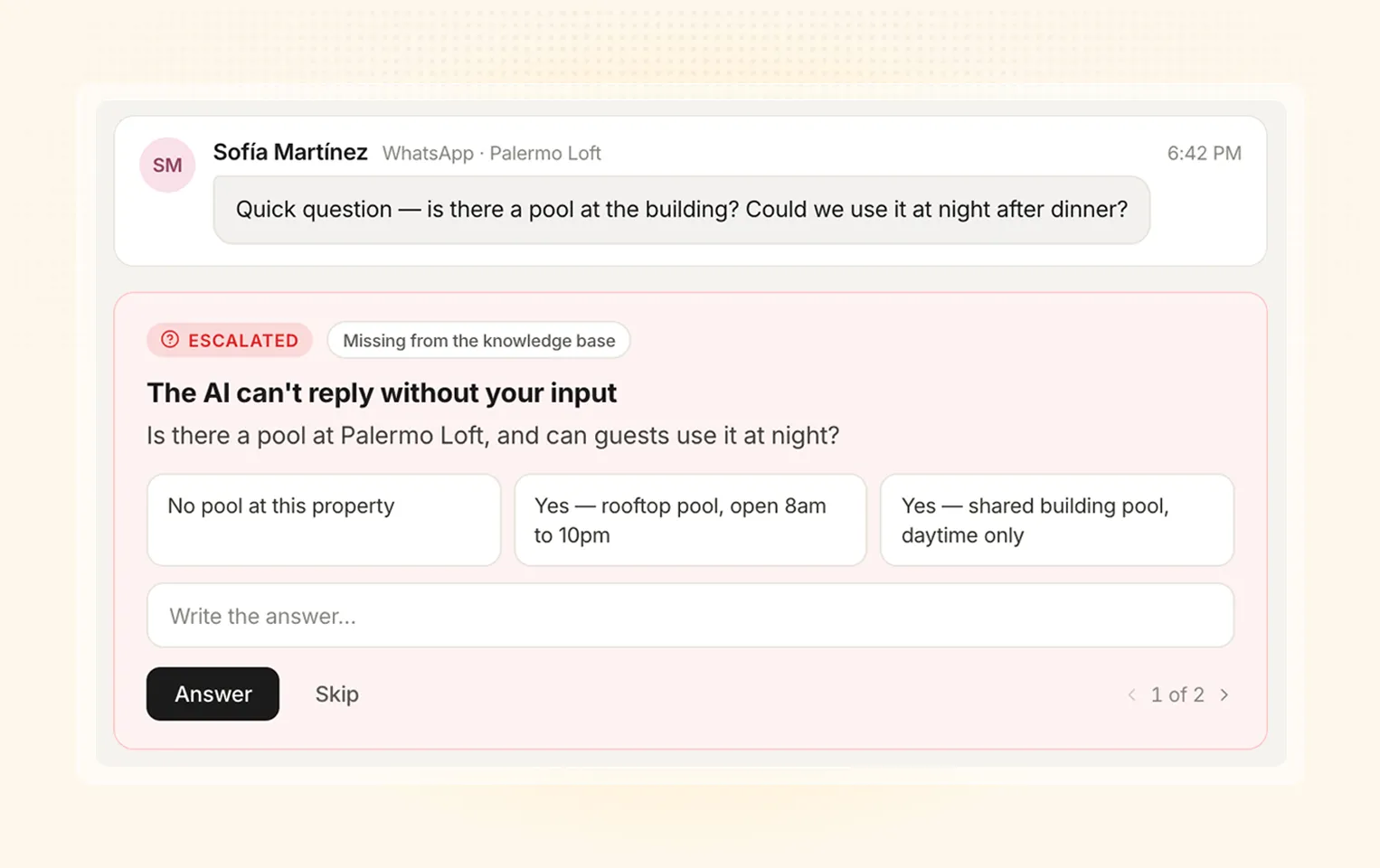The width and height of the screenshot is (1380, 868).
Task: Click the ESCALATED status badge
Action: (230, 341)
